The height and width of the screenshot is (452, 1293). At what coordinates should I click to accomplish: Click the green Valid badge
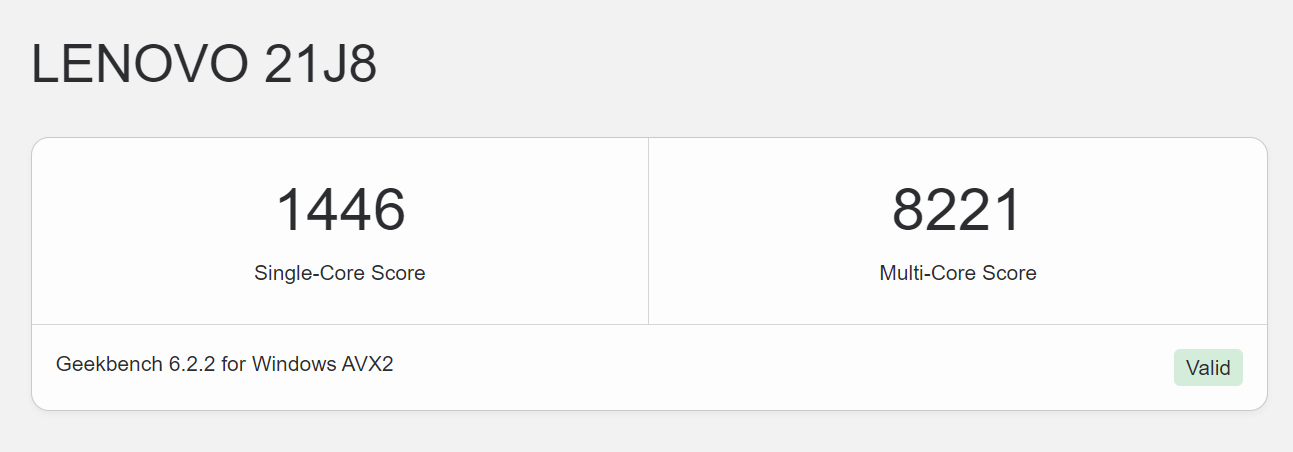(1208, 368)
